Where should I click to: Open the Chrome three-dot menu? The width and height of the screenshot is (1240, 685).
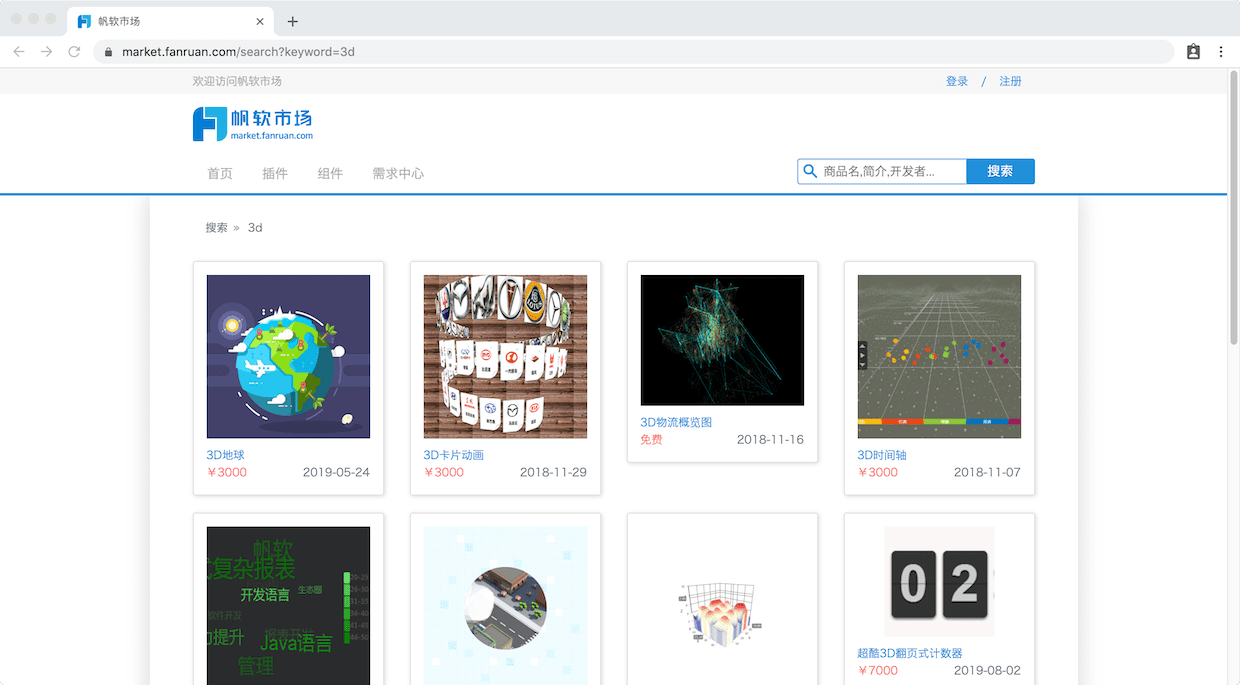(1221, 52)
